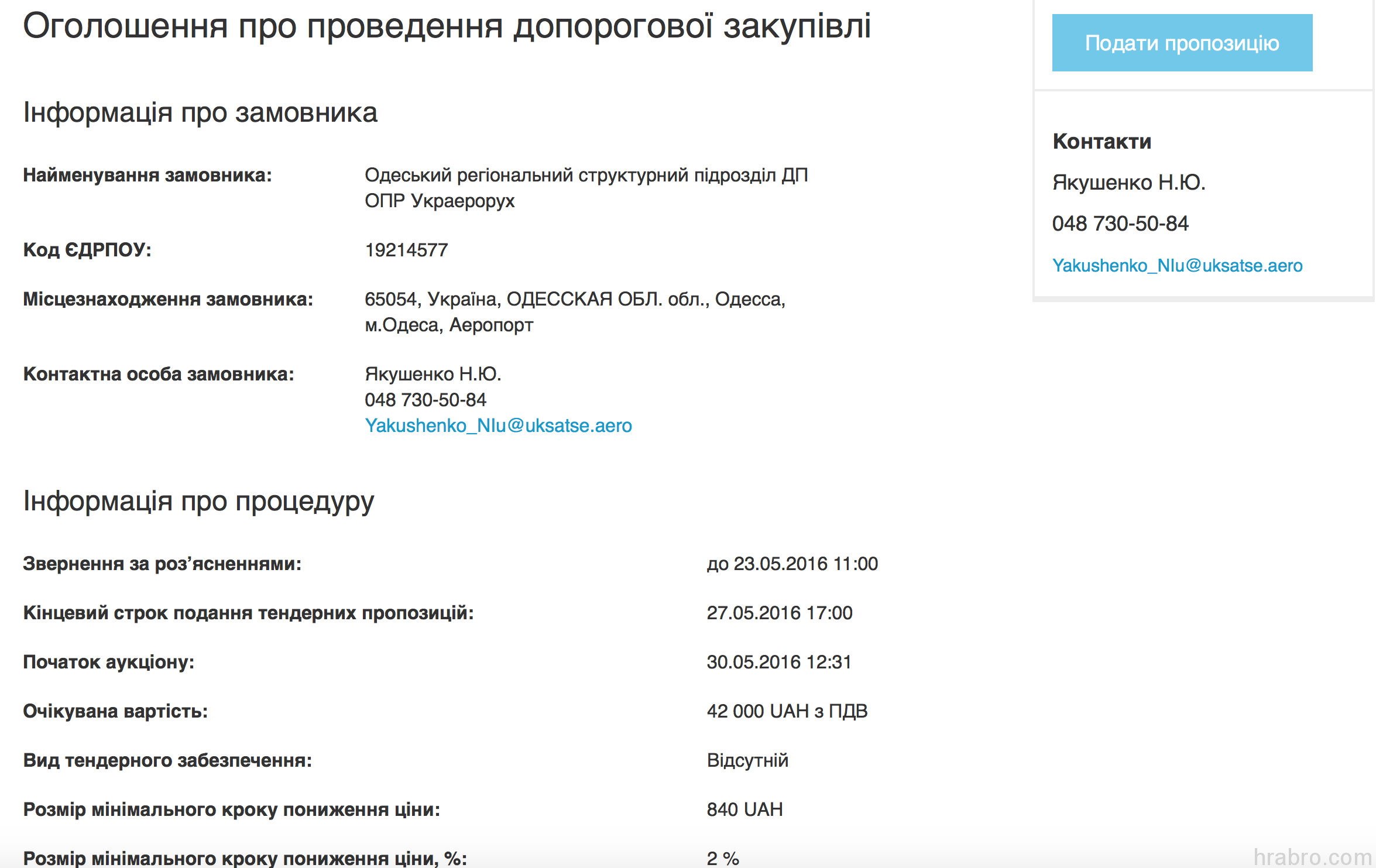Click the Подати пропозицію button
Image resolution: width=1376 pixels, height=868 pixels.
coord(1182,42)
